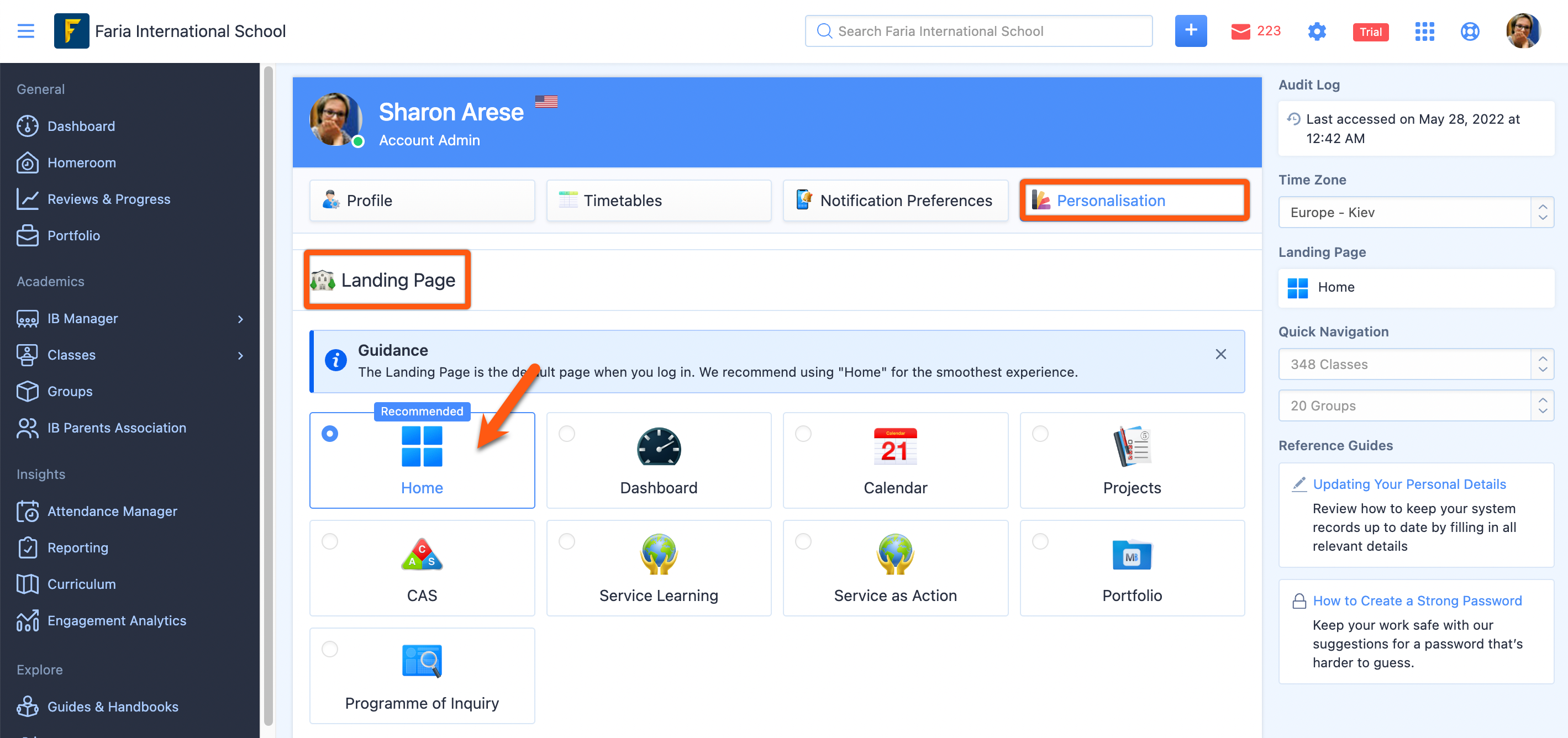
Task: Select Service Learning radio button
Action: (567, 541)
